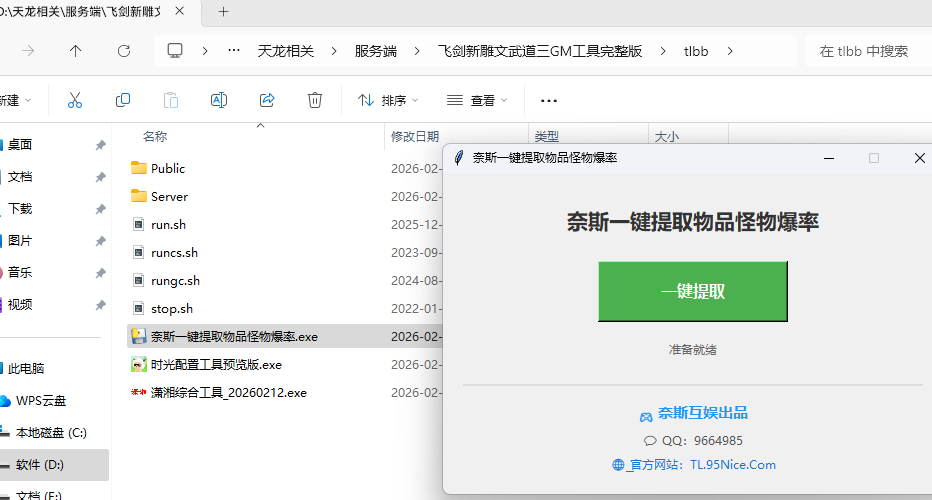The width and height of the screenshot is (932, 500).
Task: Click 飞剑新雕文武道三GM工具完整版 breadcrumb
Action: (x=540, y=51)
